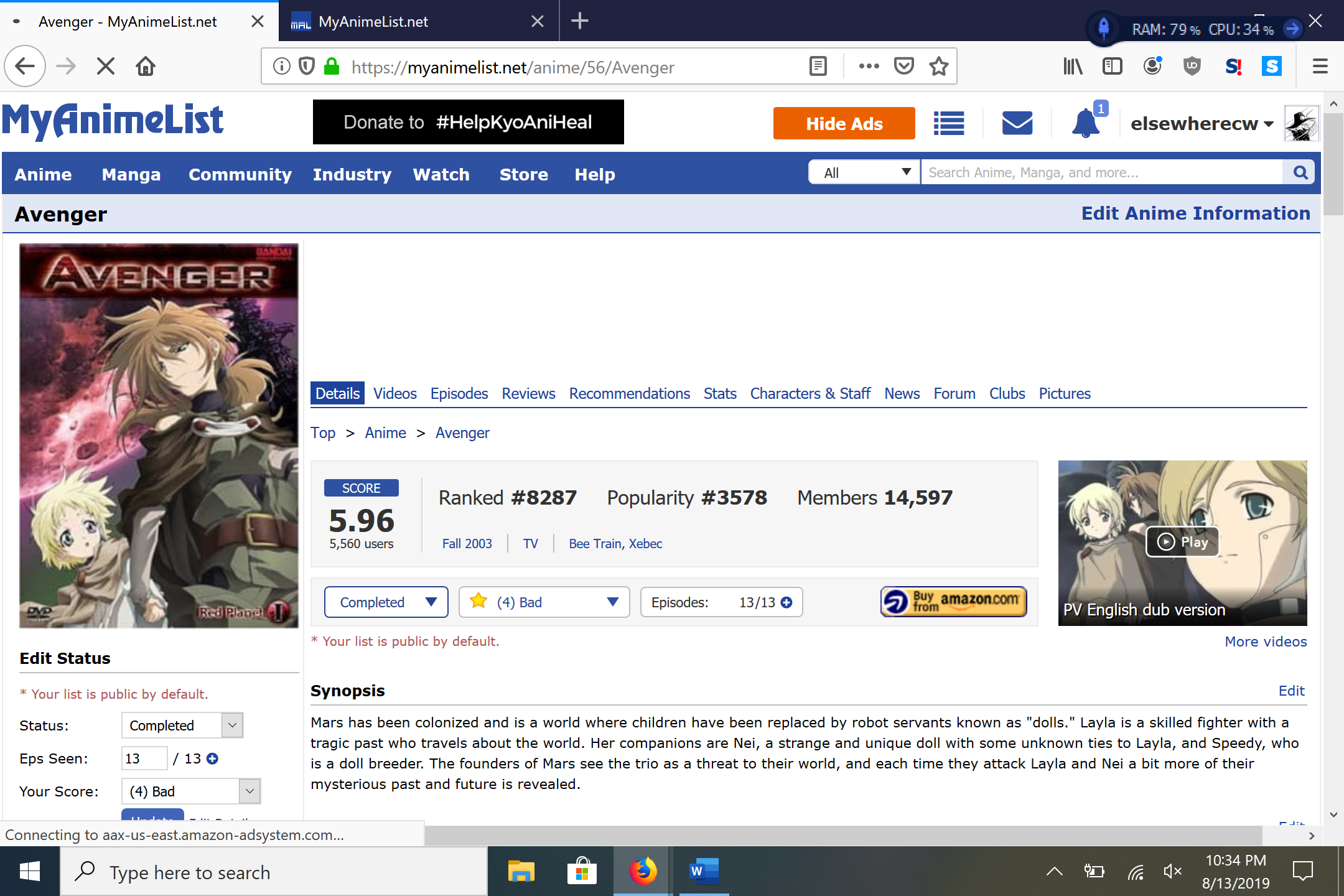
Task: Click the Avenger cover image
Action: 159,436
